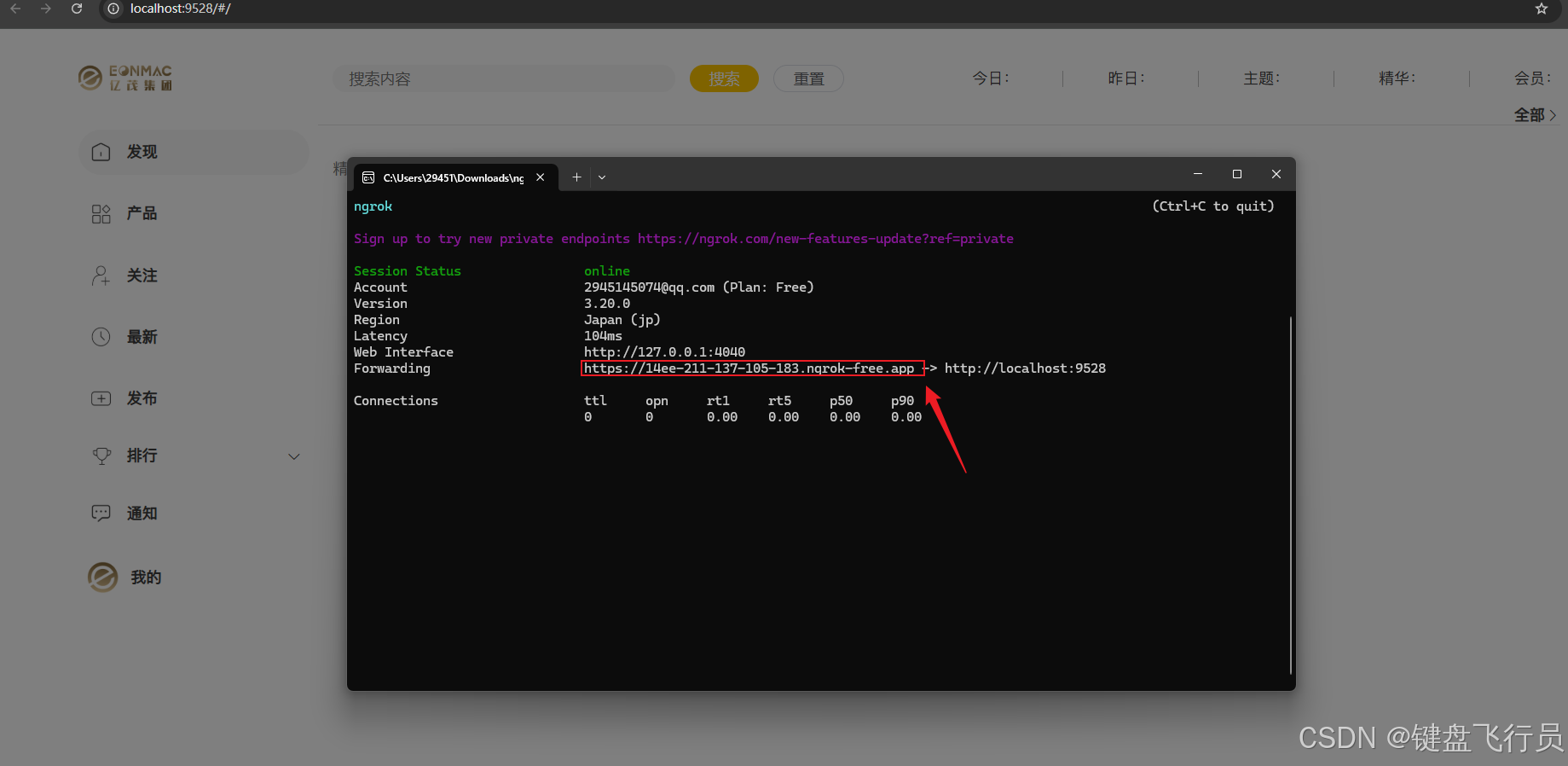Click the 会员: statistic label

click(x=1532, y=78)
